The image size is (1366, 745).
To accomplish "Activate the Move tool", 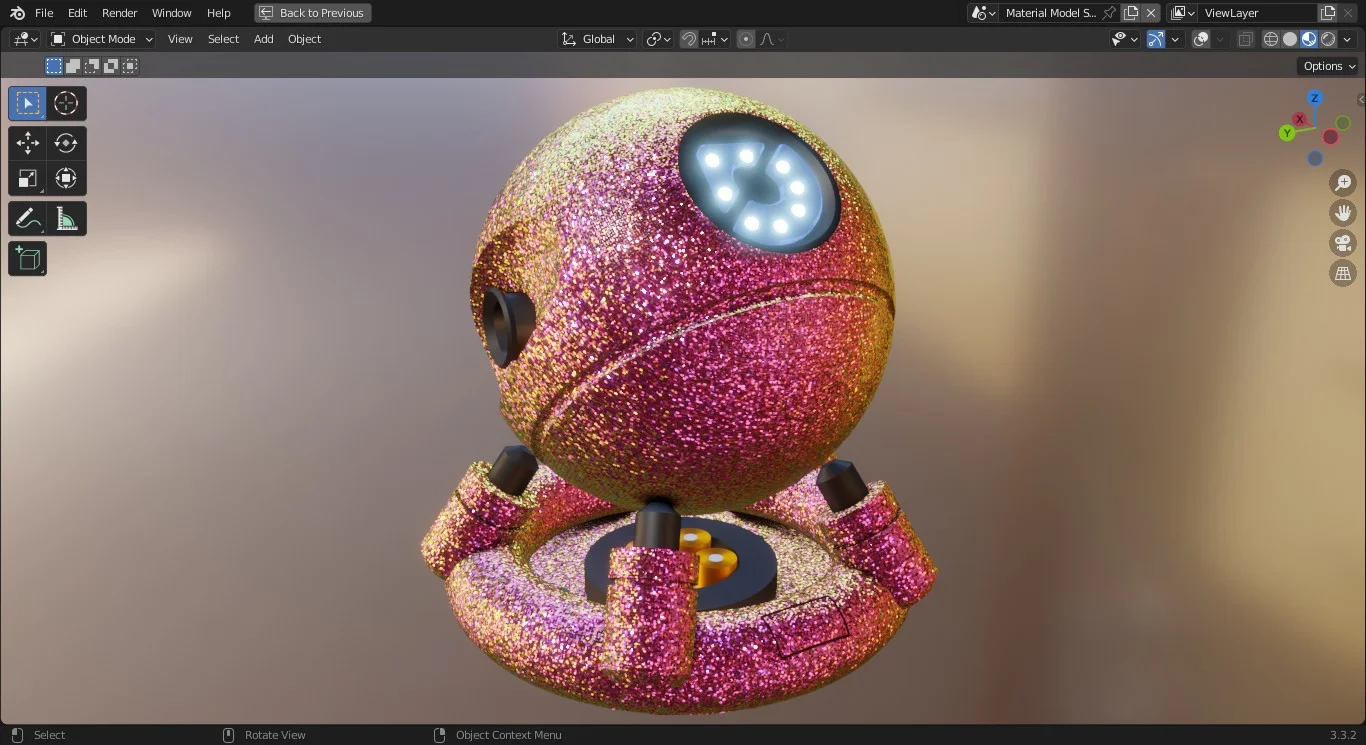I will 28,143.
